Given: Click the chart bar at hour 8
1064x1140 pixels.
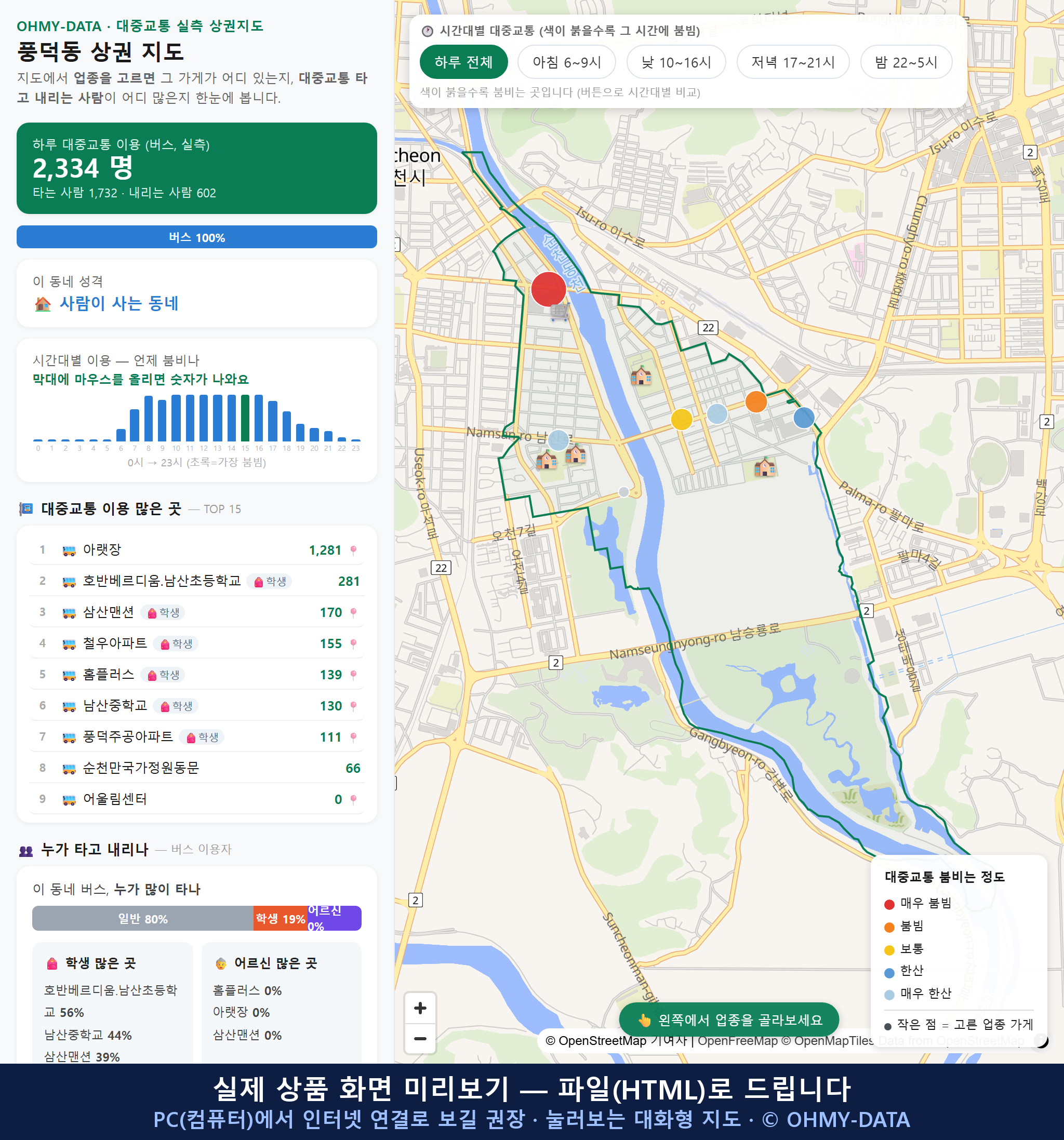Looking at the screenshot, I should click(x=149, y=418).
